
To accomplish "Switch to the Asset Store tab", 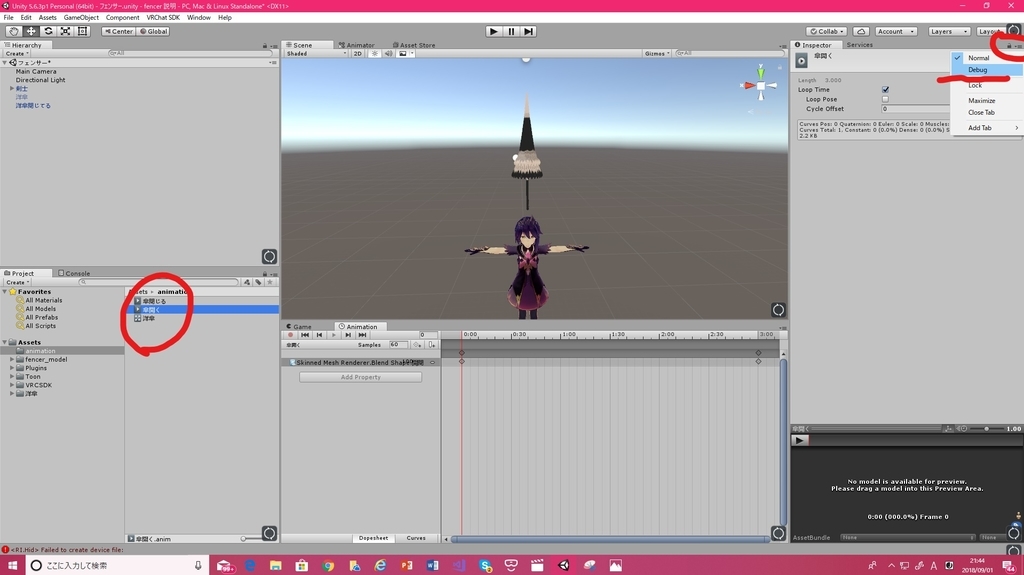I will [414, 45].
